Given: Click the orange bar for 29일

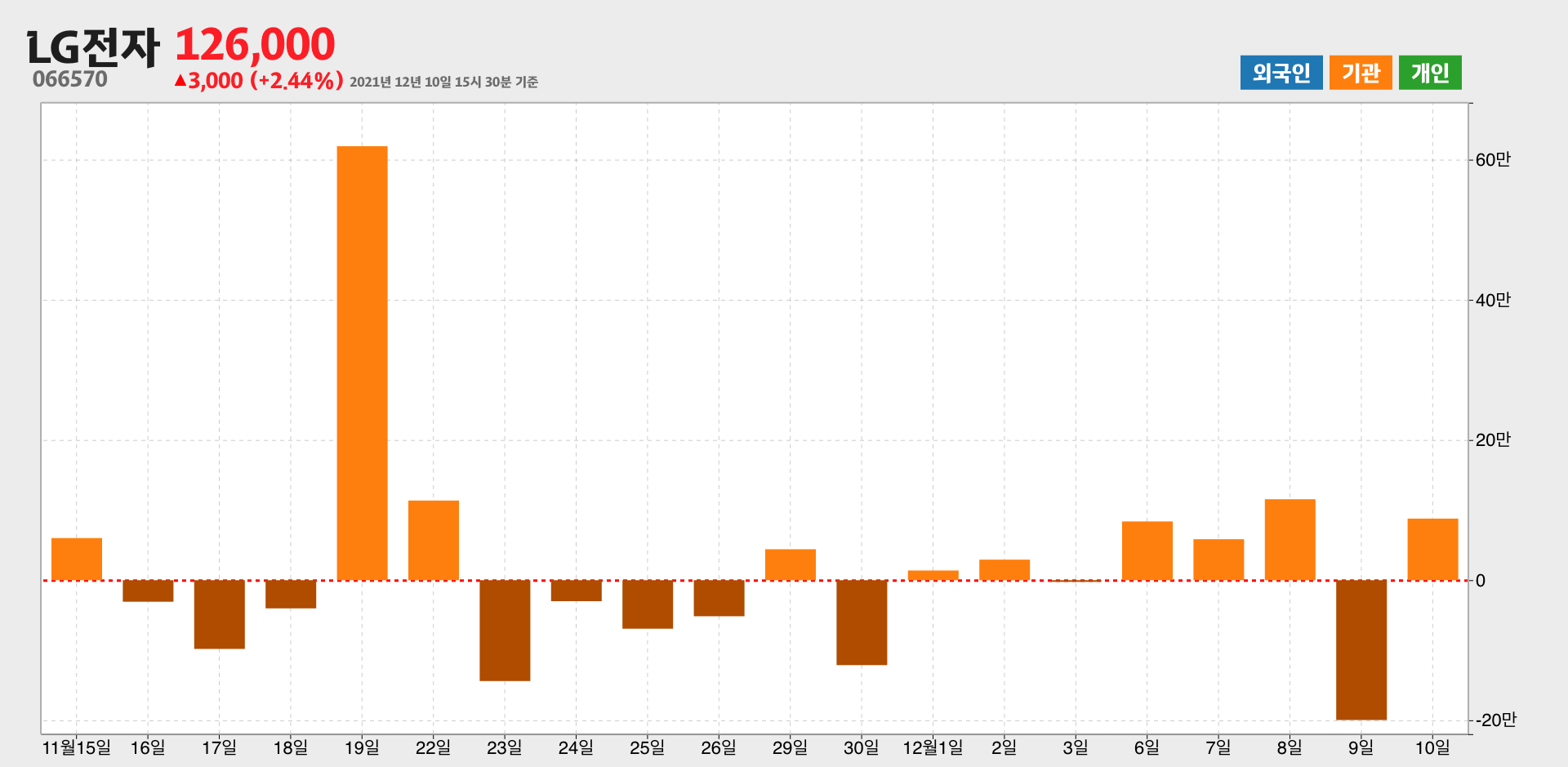Looking at the screenshot, I should coord(791,564).
